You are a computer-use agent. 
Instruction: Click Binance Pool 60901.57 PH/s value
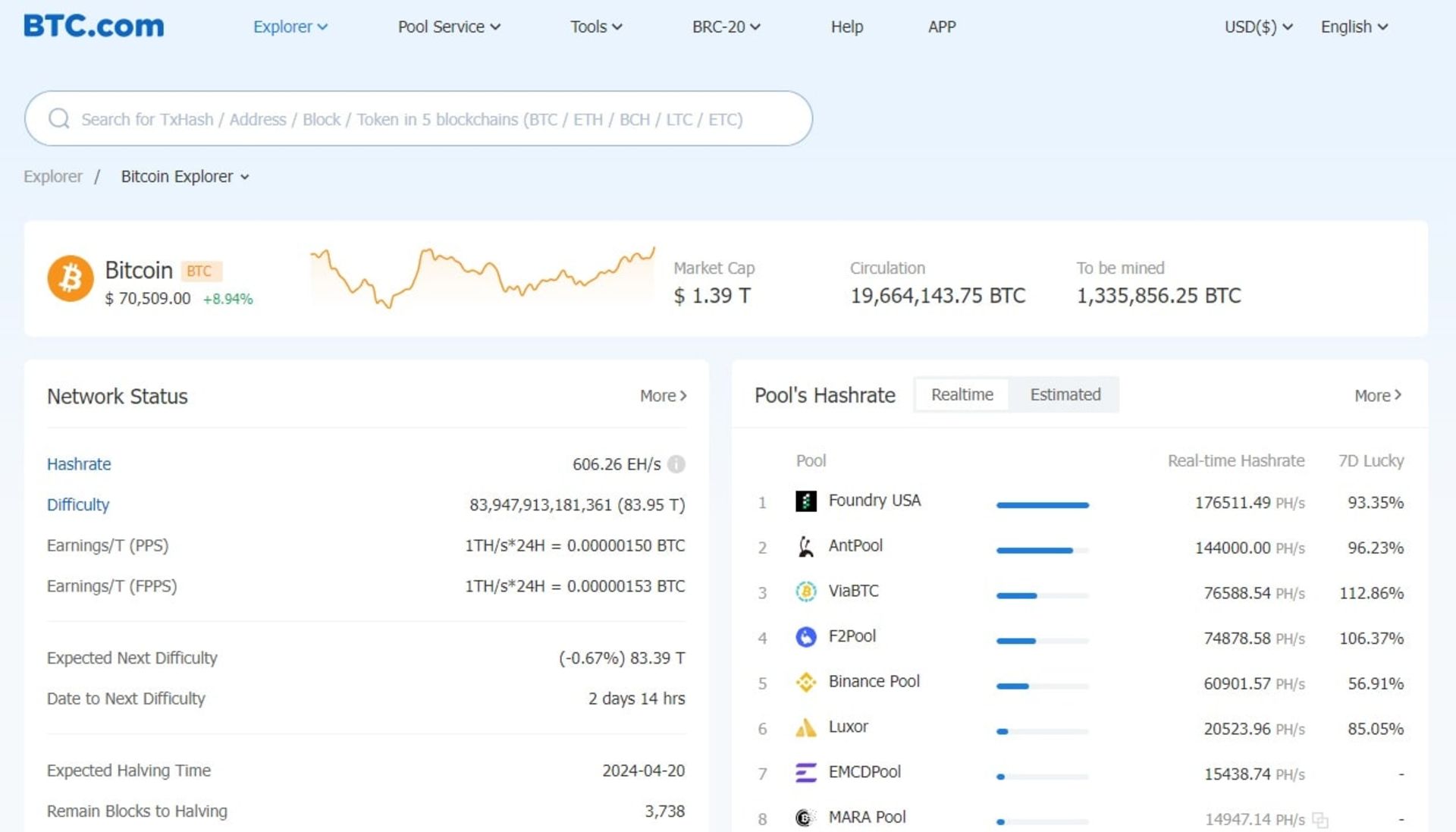click(1254, 684)
